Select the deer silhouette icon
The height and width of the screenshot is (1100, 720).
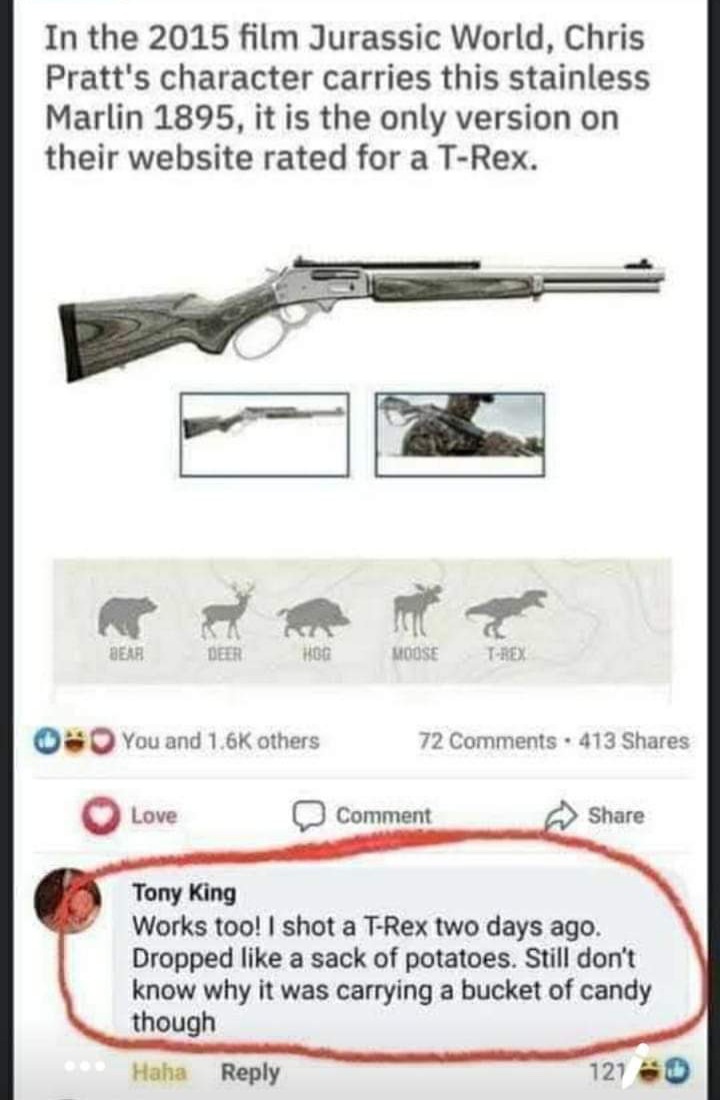pyautogui.click(x=226, y=610)
